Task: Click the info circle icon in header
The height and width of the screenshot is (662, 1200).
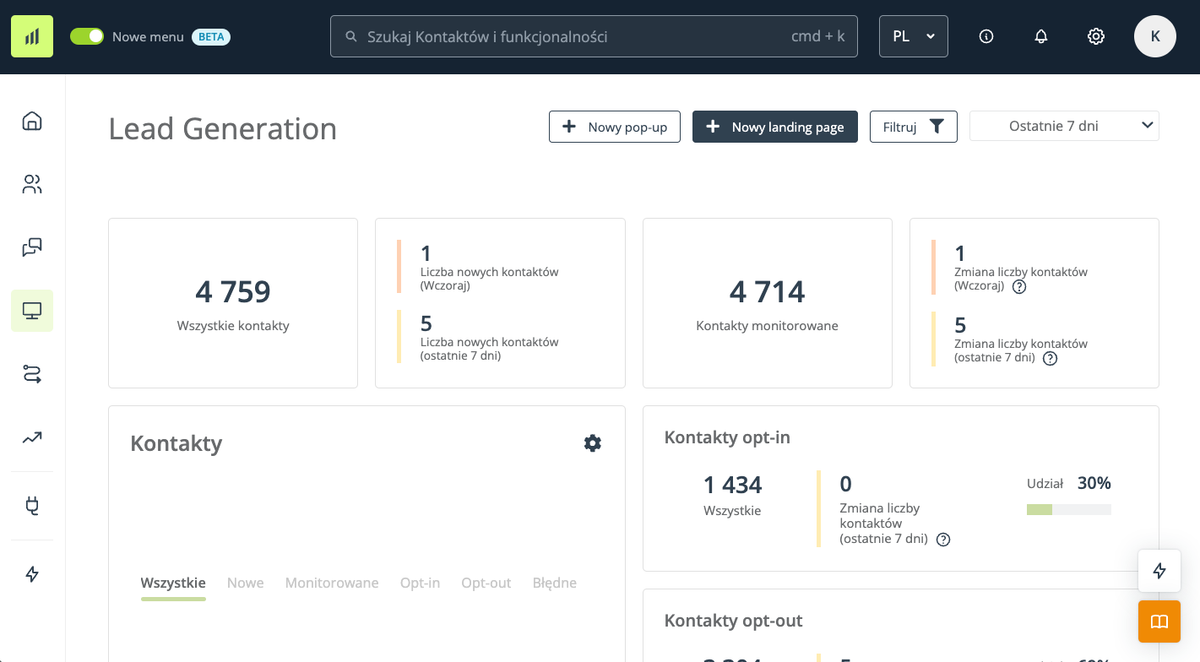Action: [x=986, y=36]
